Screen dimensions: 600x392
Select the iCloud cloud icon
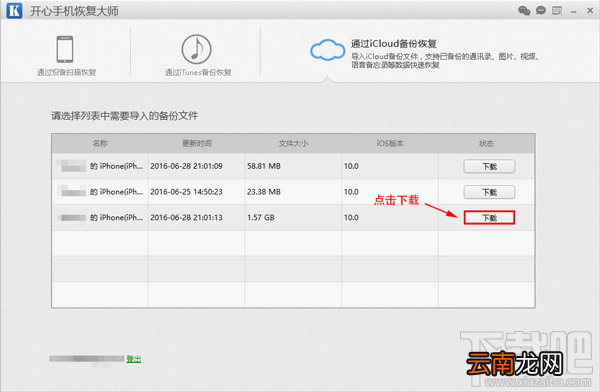pyautogui.click(x=328, y=50)
